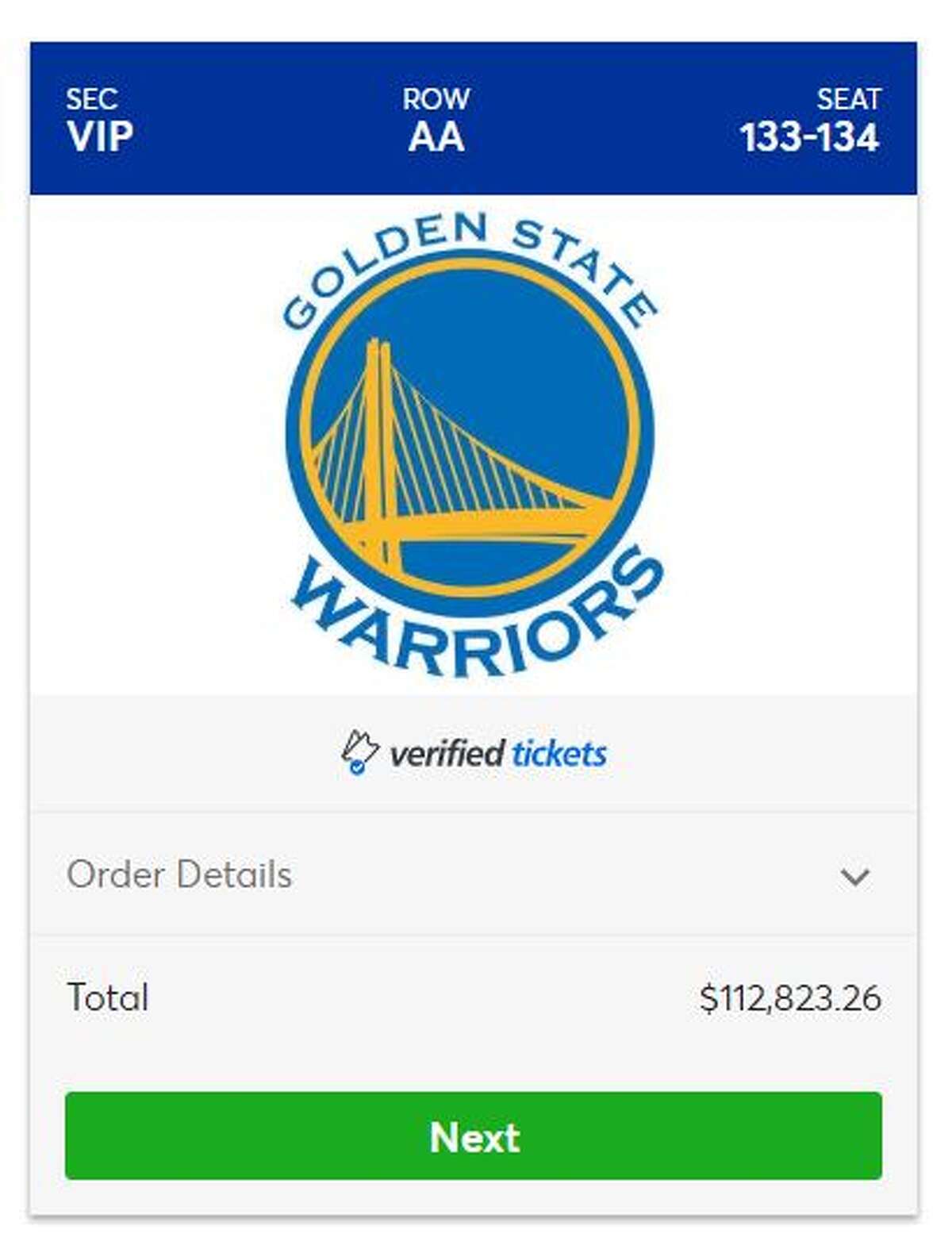Click the green Next button
Image resolution: width=952 pixels, height=1245 pixels.
(x=473, y=1135)
